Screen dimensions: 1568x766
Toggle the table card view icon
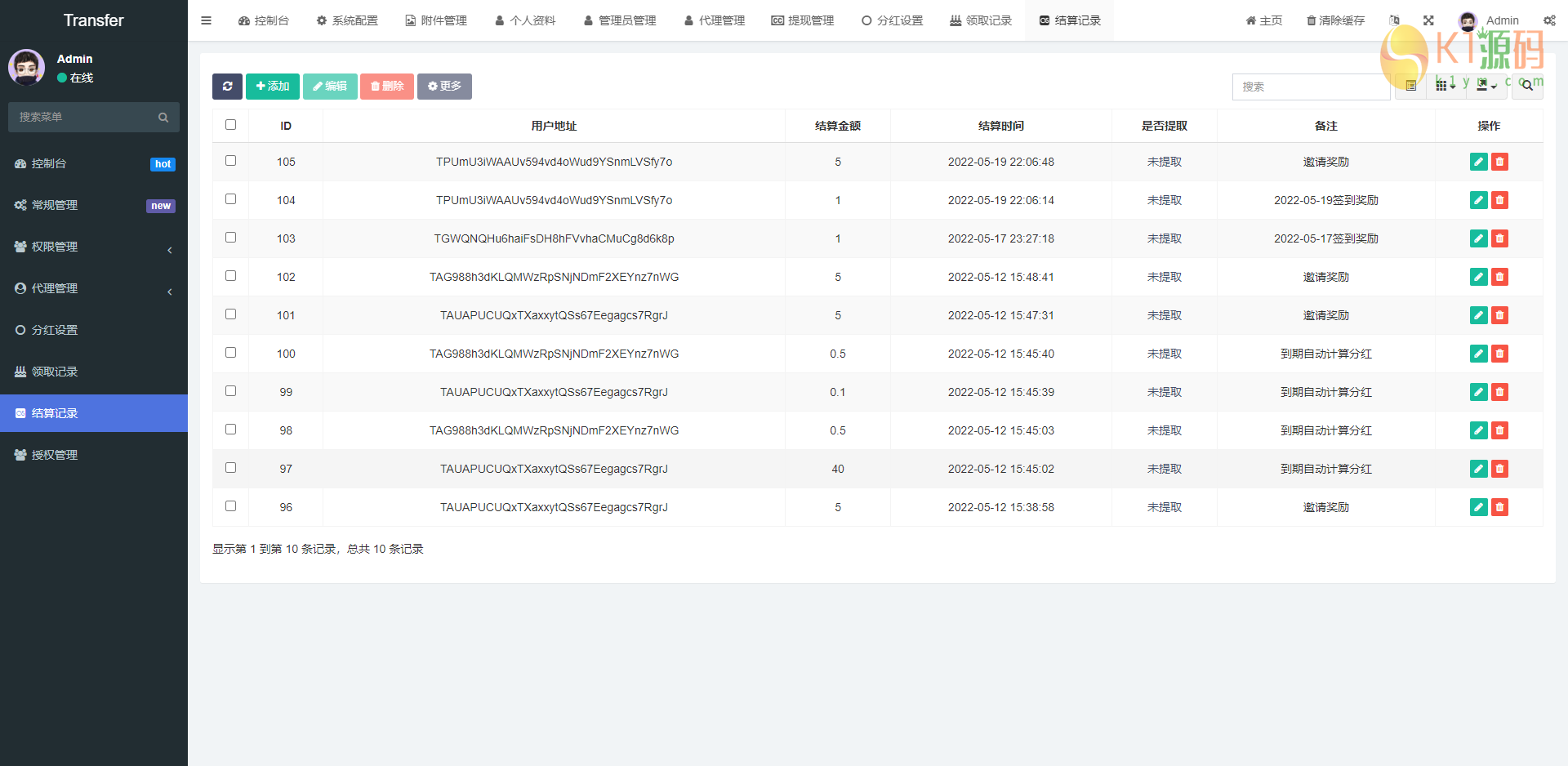(1410, 87)
